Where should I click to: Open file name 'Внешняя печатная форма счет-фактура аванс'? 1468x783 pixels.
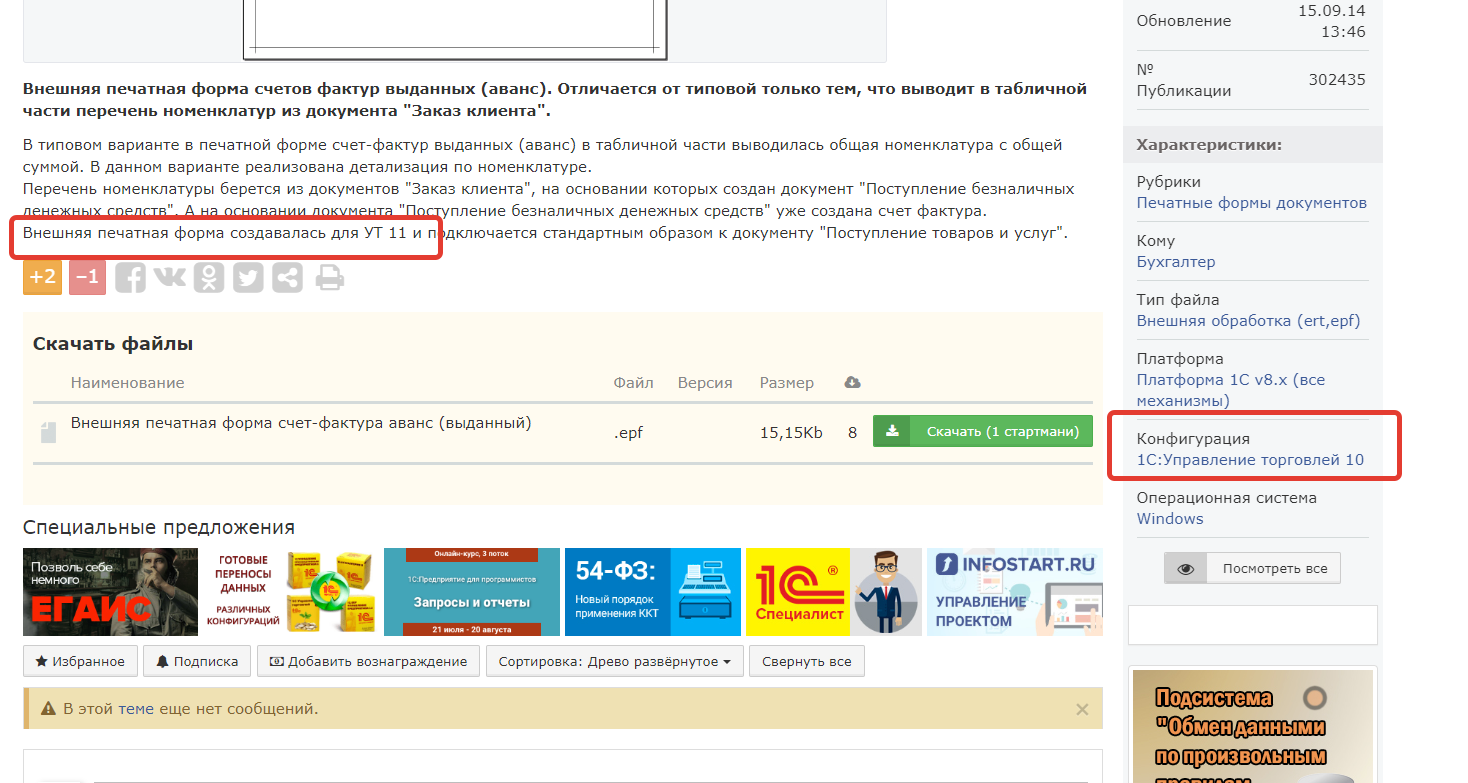(x=301, y=423)
